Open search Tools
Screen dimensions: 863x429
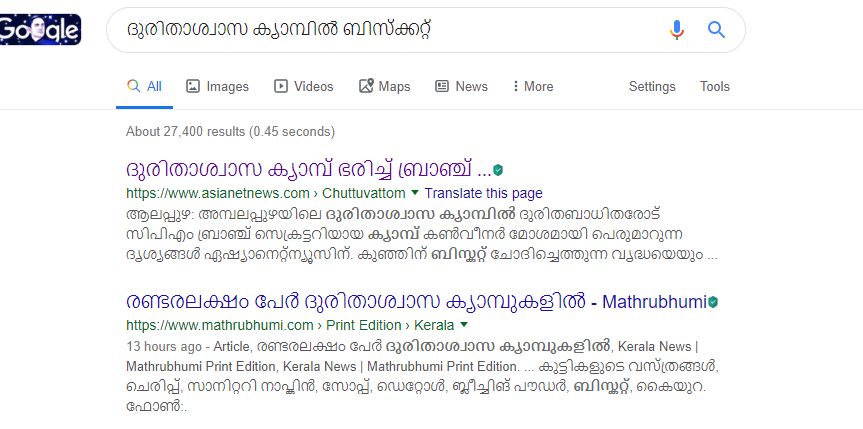714,86
